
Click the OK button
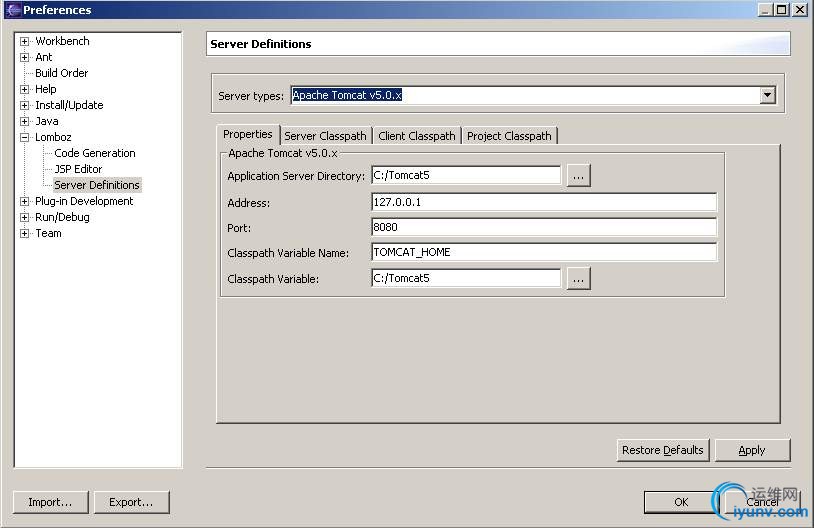click(681, 502)
